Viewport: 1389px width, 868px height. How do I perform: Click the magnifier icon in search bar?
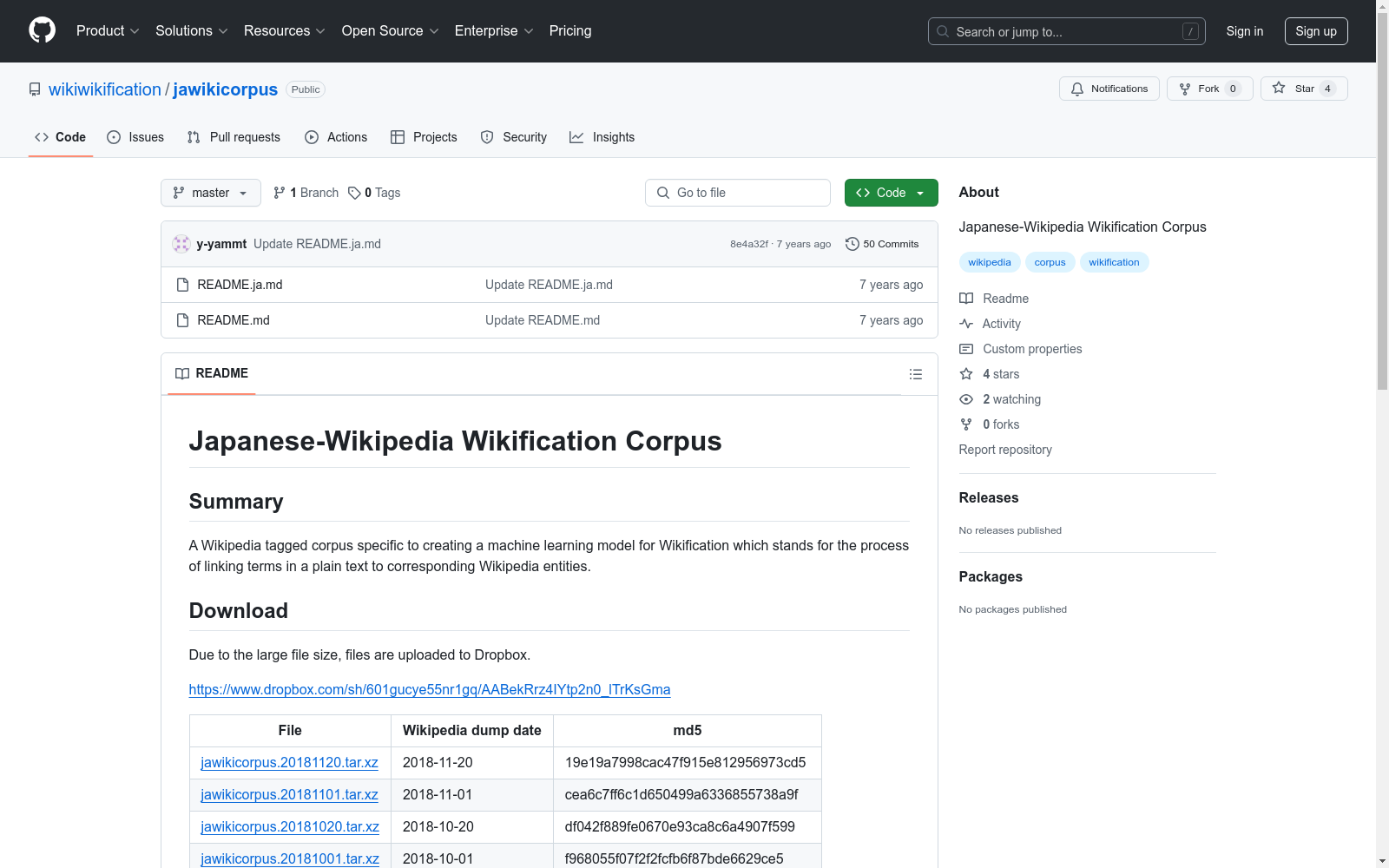point(943,31)
